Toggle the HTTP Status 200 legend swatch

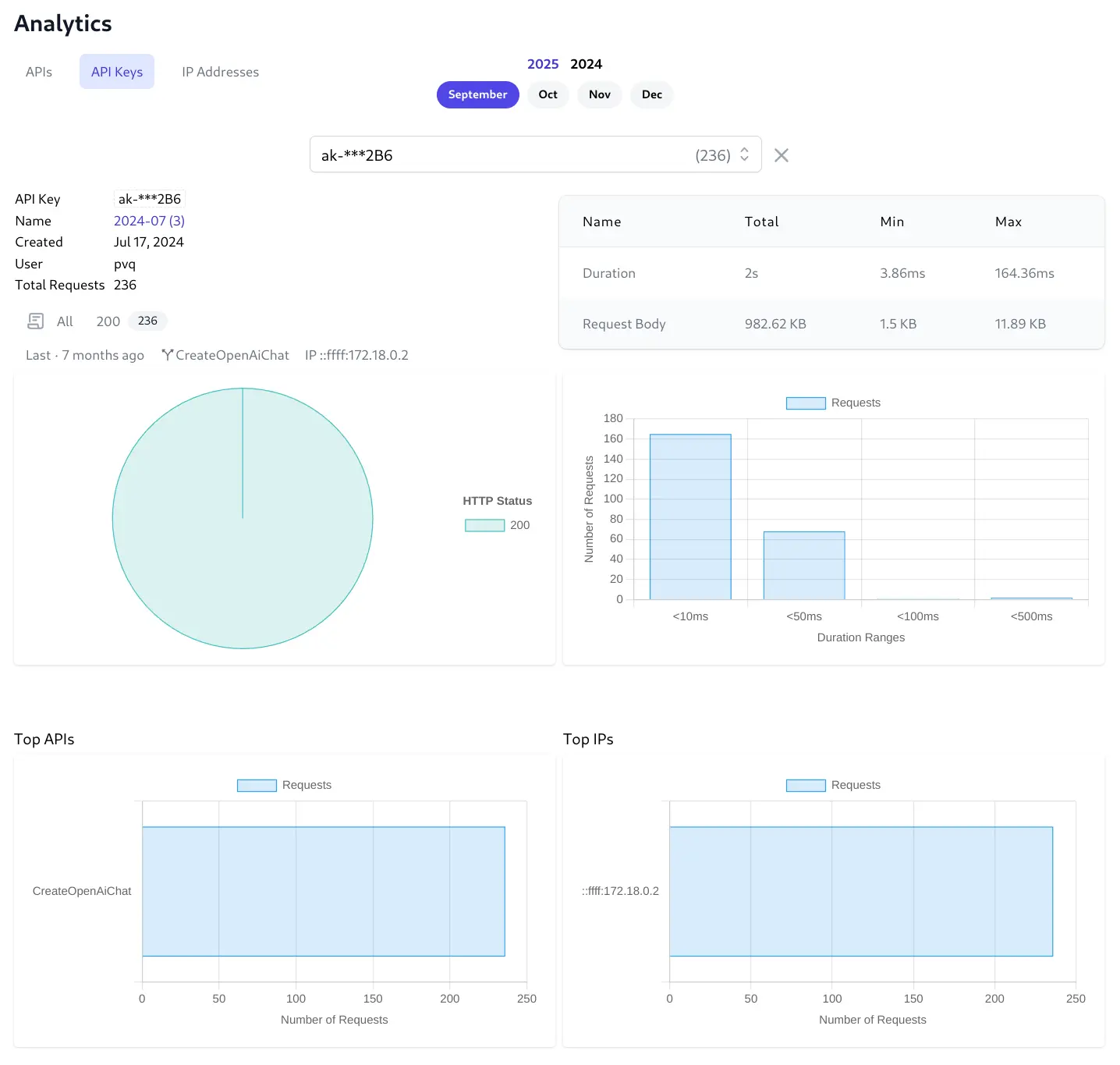click(484, 525)
